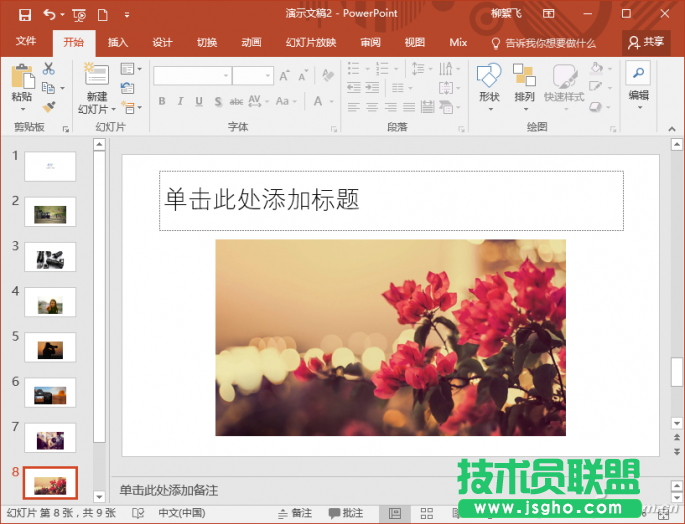Click the Save icon in title bar

click(x=24, y=15)
